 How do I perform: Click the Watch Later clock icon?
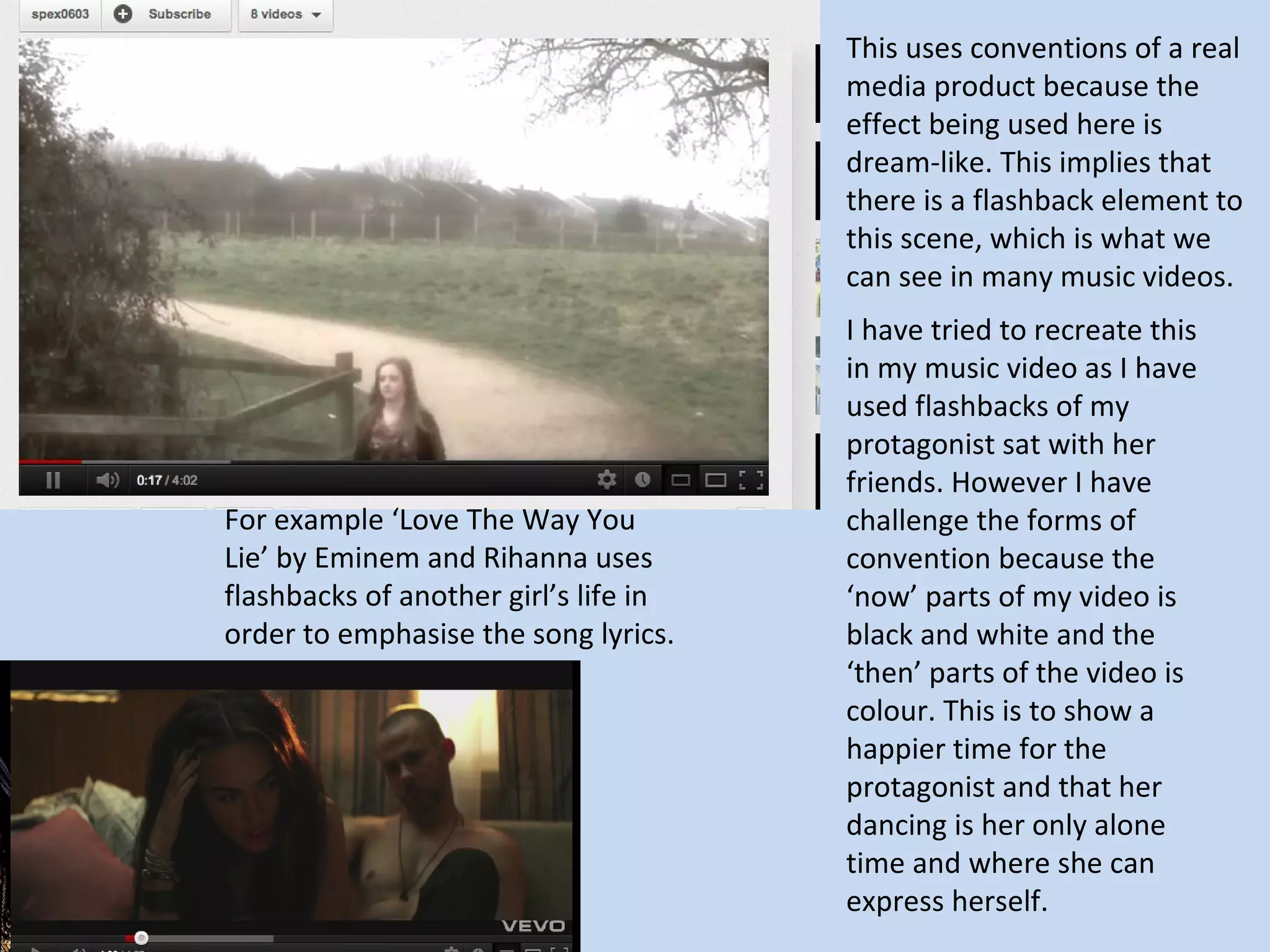coord(642,480)
